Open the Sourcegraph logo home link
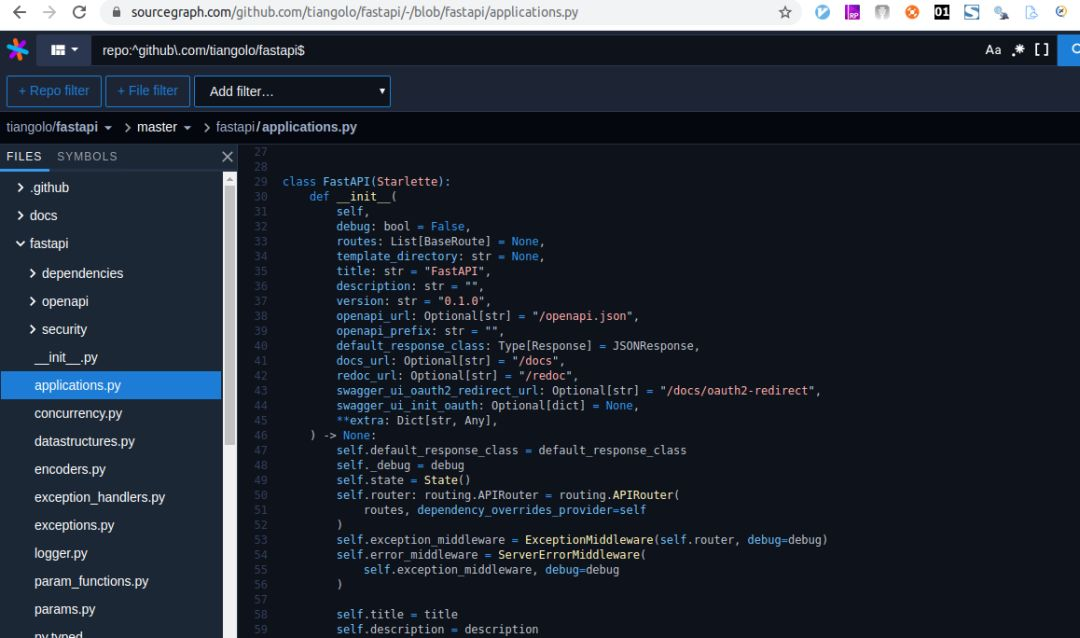Screen dimensions: 1080x638 [x=17, y=50]
